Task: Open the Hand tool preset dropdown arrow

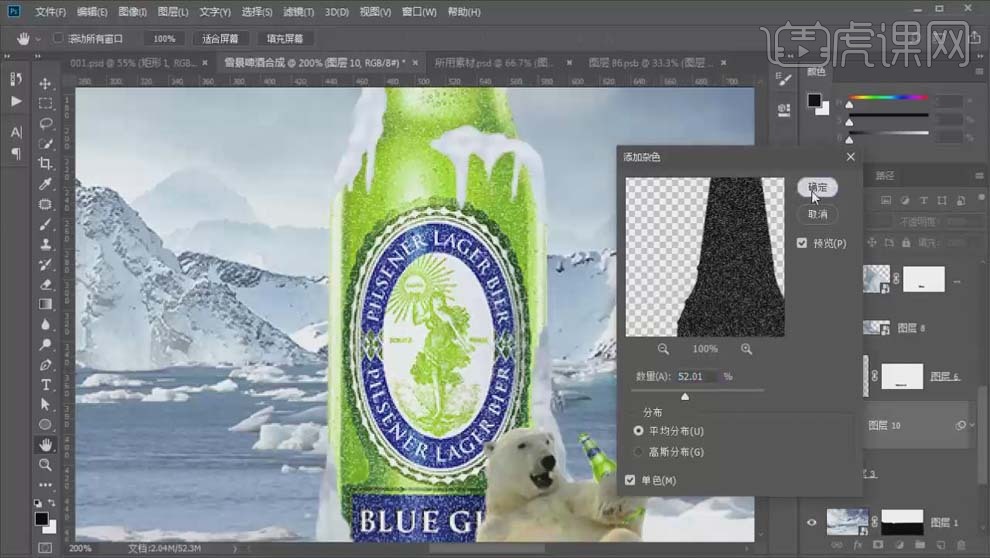Action: [39, 39]
